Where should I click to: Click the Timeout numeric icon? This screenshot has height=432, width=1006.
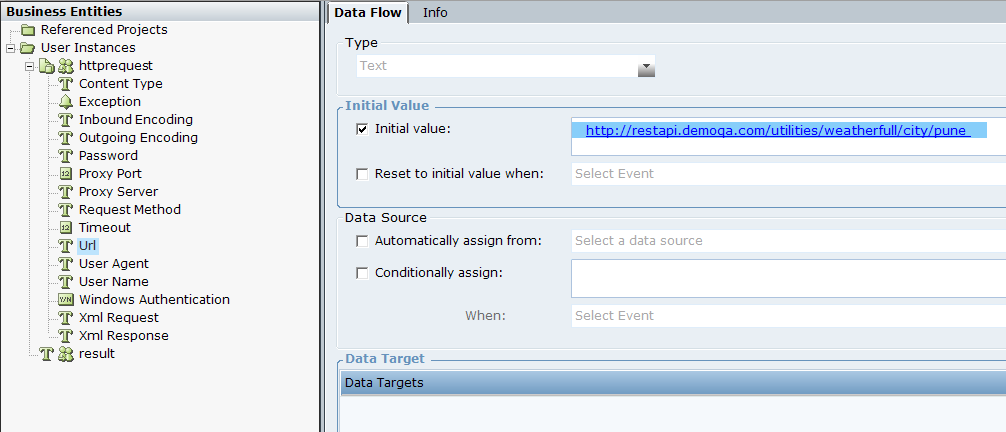[66, 228]
